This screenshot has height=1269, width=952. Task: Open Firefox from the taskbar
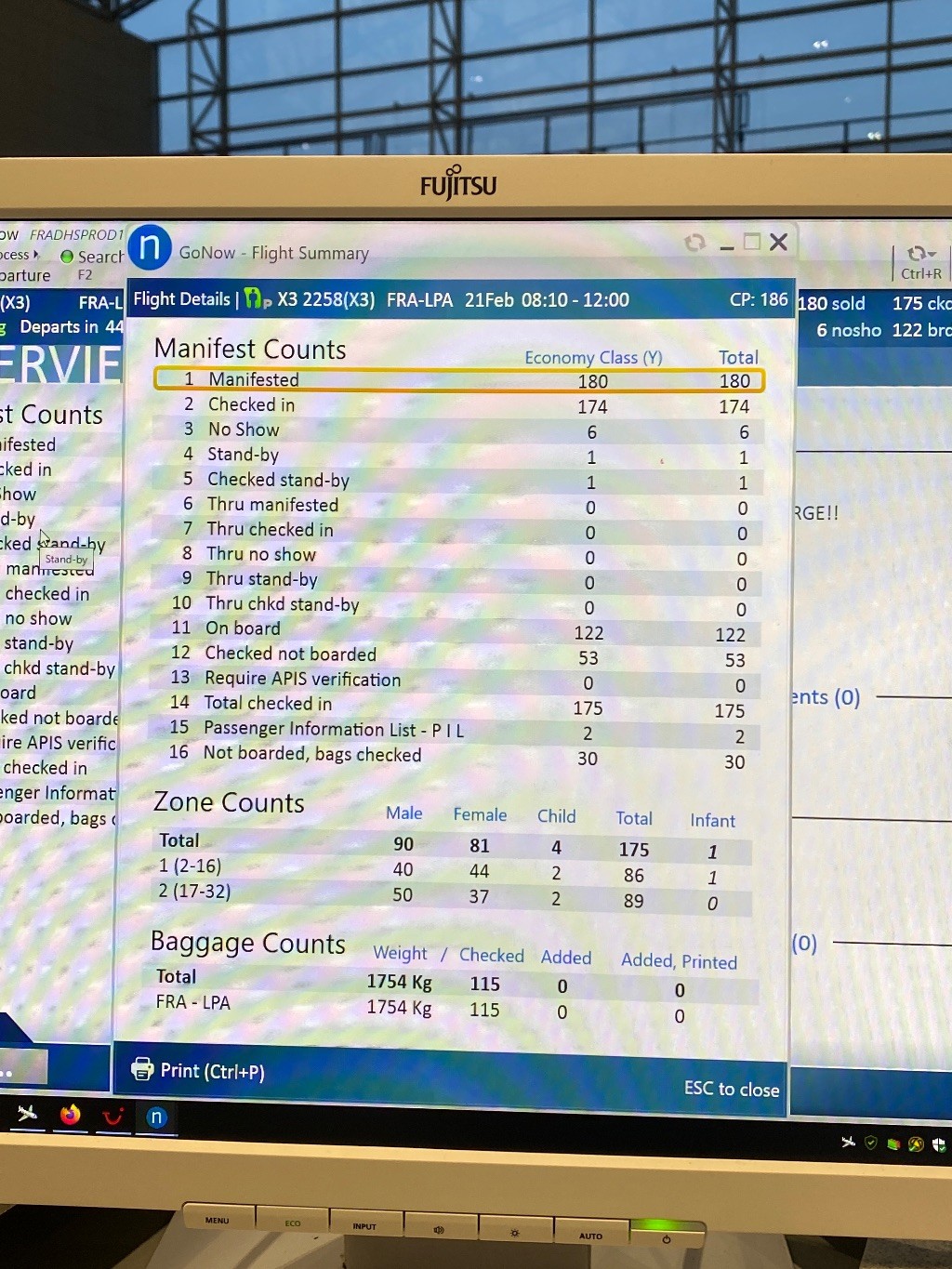click(71, 1115)
